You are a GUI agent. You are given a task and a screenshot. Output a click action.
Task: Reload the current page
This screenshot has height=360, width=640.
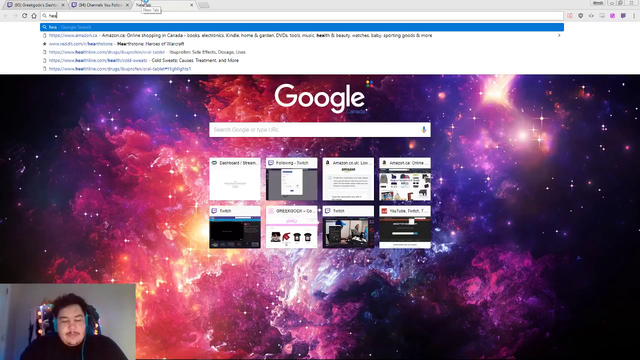[x=24, y=16]
